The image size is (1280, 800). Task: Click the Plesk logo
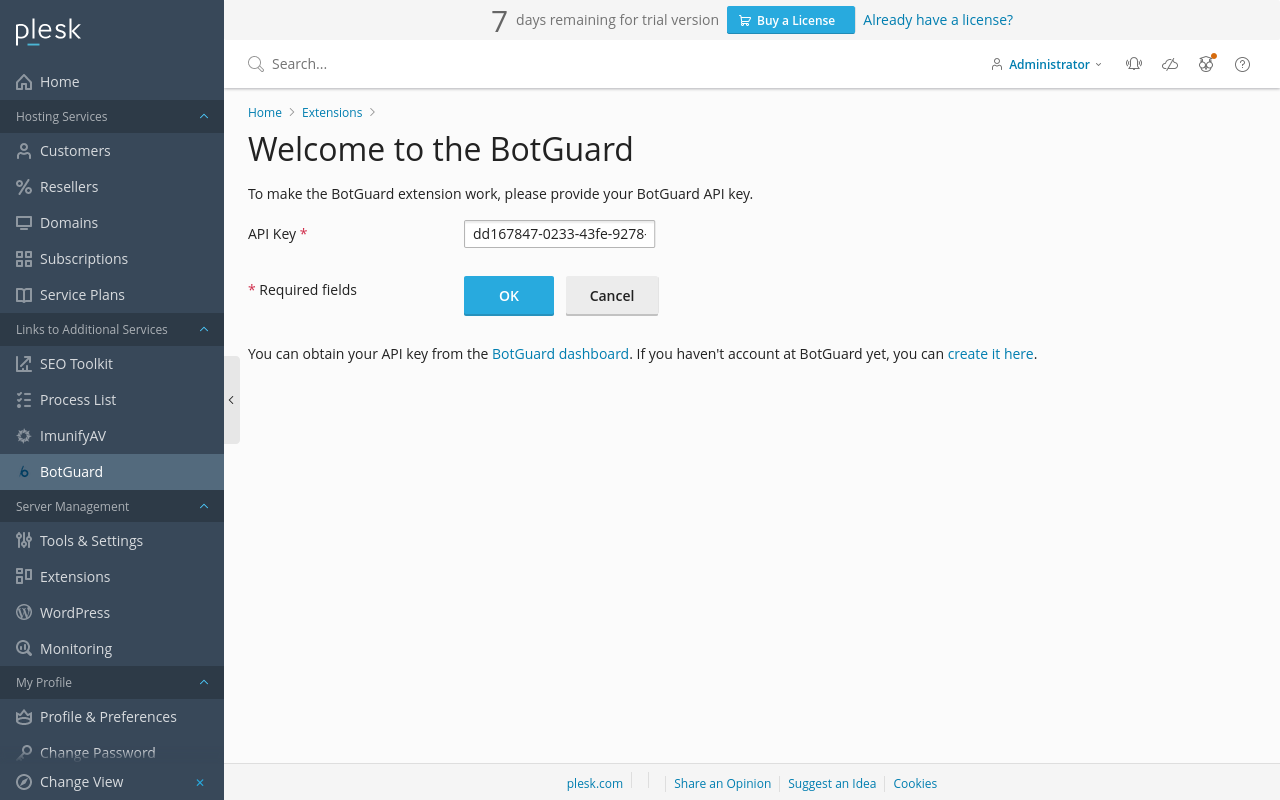click(48, 32)
